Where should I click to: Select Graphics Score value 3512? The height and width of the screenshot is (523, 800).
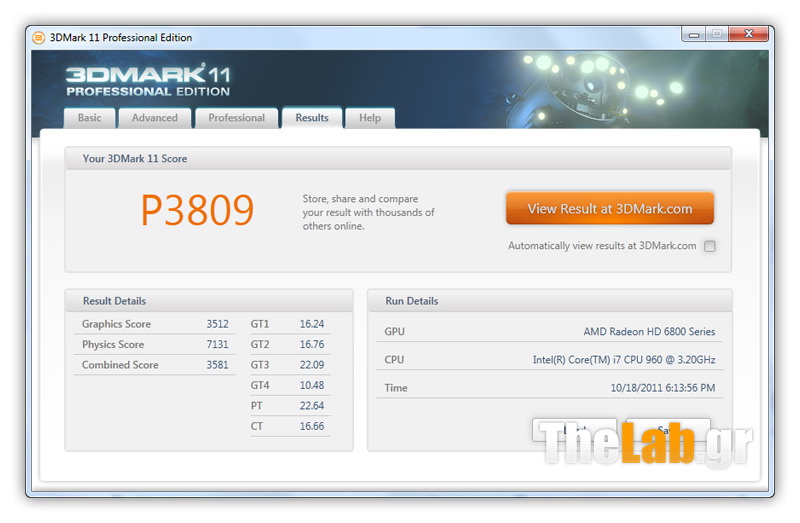point(217,324)
